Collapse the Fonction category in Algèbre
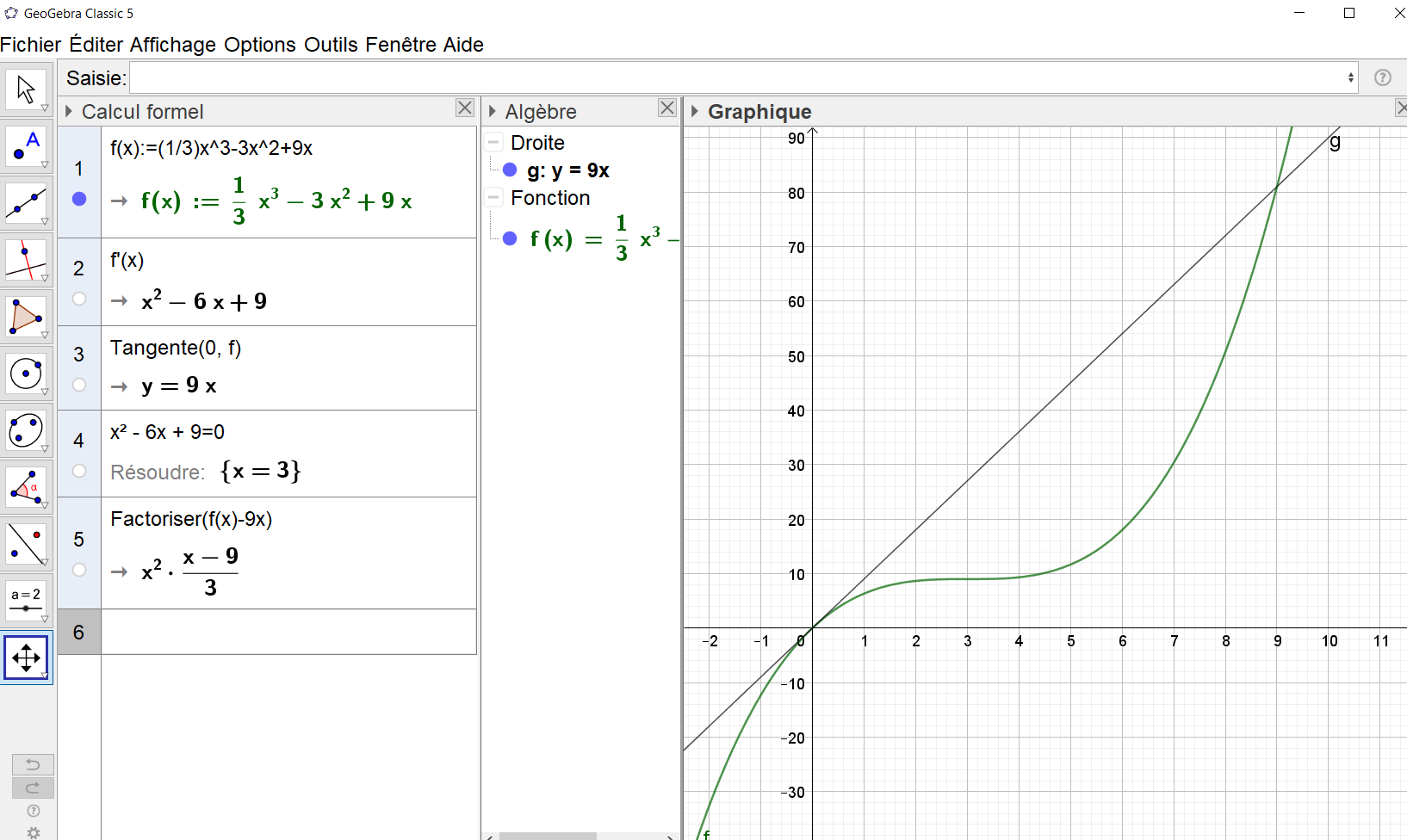This screenshot has height=840, width=1407. (494, 198)
